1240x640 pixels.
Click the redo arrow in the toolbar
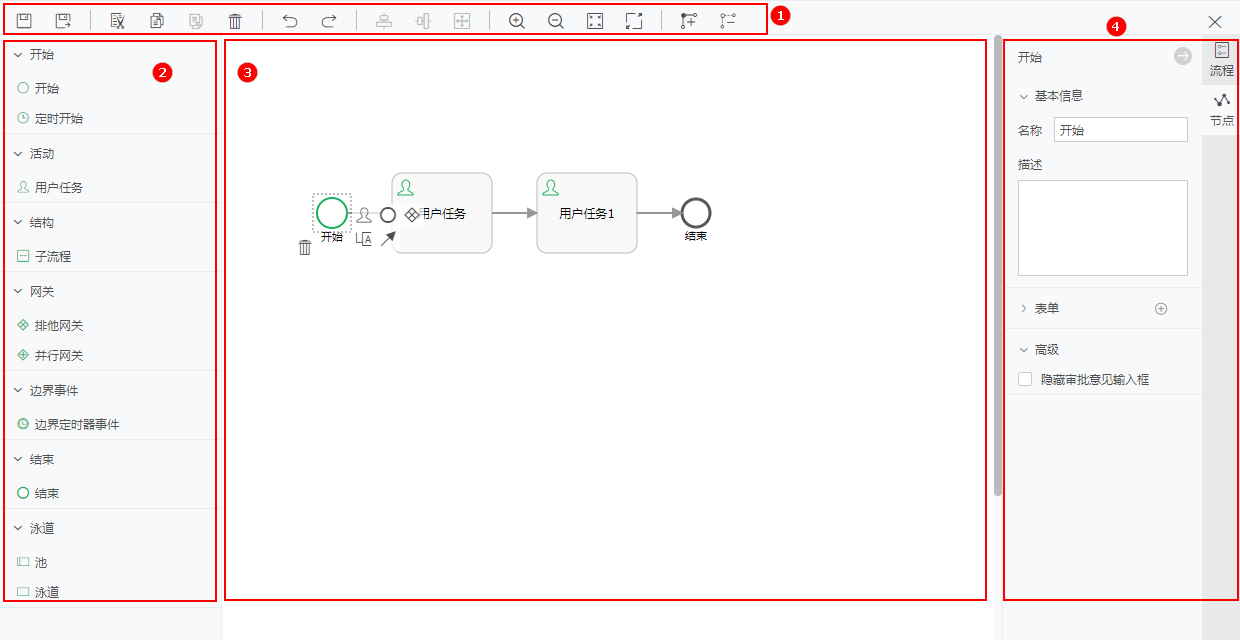(x=329, y=21)
